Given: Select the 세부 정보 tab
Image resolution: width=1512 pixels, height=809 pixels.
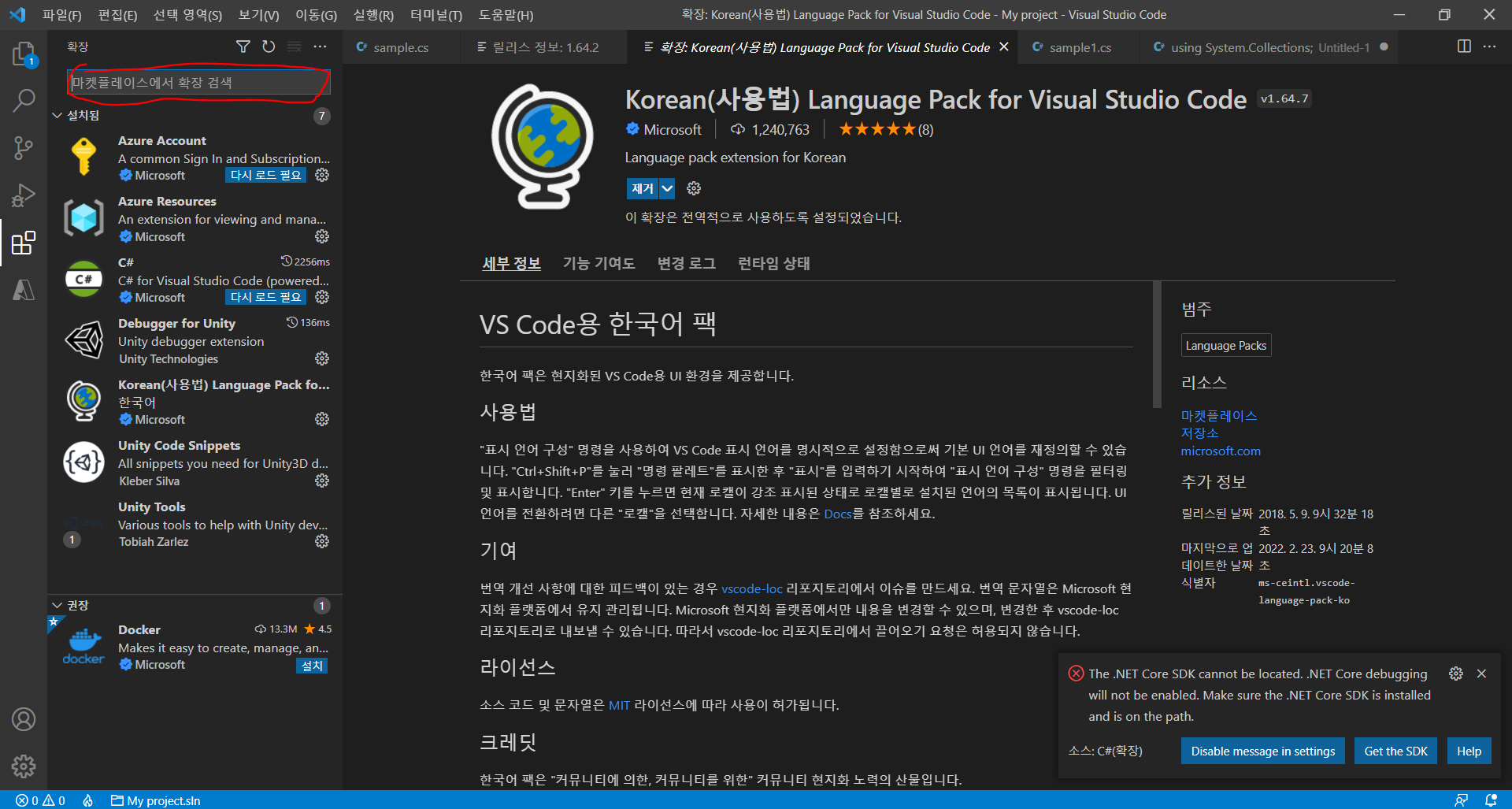Looking at the screenshot, I should point(511,263).
